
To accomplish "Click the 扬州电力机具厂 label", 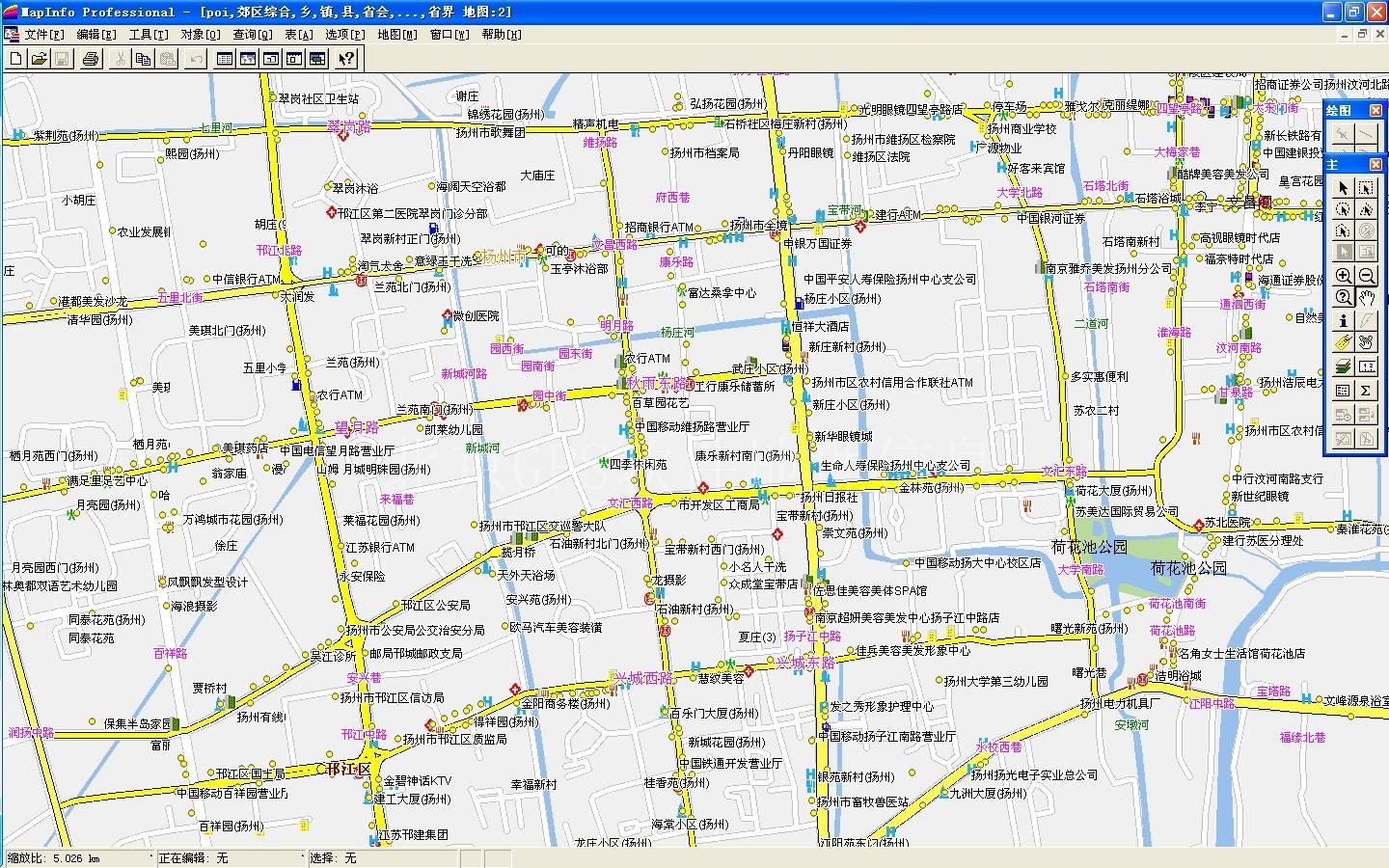I will [1120, 703].
